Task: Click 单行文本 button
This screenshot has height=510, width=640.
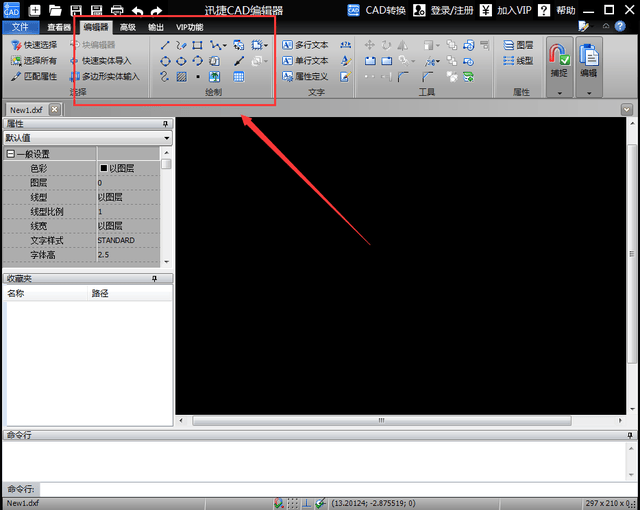Action: pyautogui.click(x=305, y=61)
